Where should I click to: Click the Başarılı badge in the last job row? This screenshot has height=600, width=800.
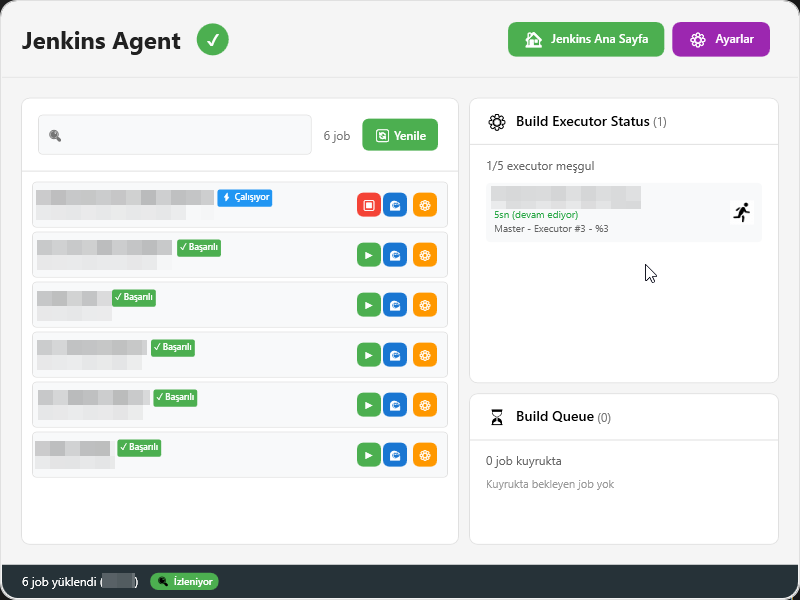click(x=139, y=447)
